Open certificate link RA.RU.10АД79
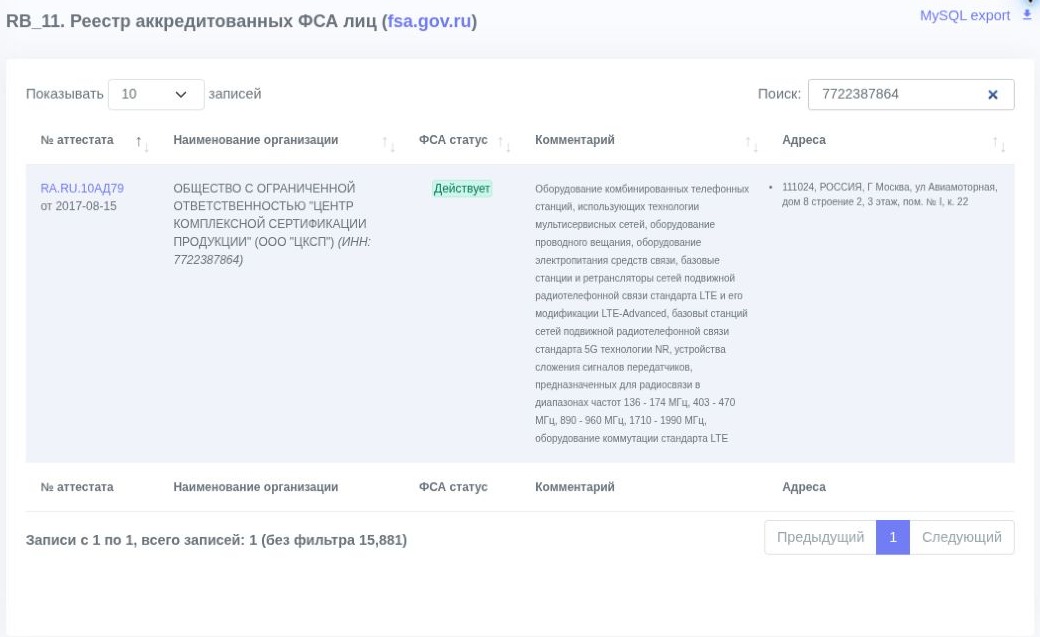1040x637 pixels. coord(82,188)
